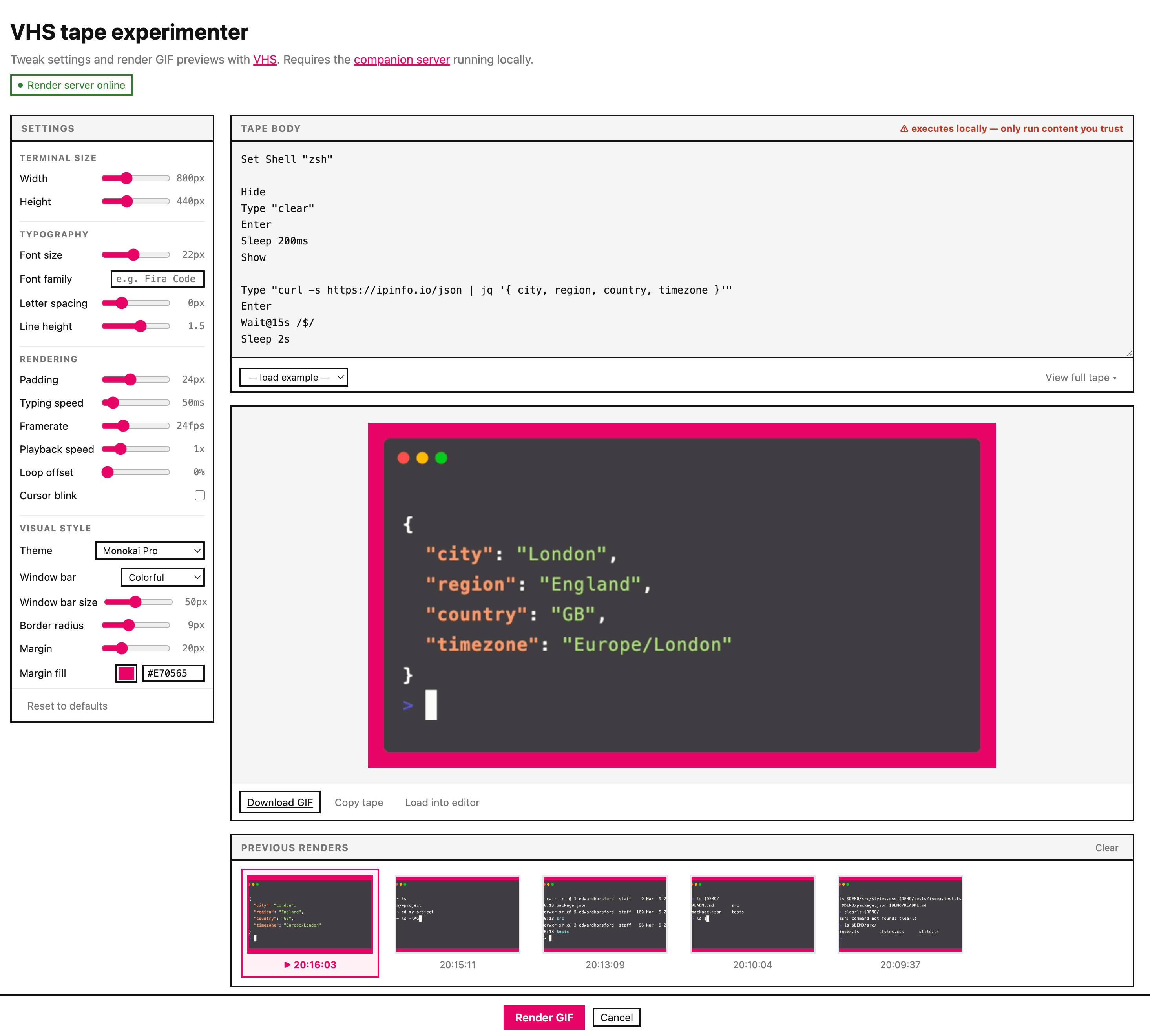The image size is (1150, 1036).
Task: Click the Border radius slider
Action: click(x=135, y=625)
